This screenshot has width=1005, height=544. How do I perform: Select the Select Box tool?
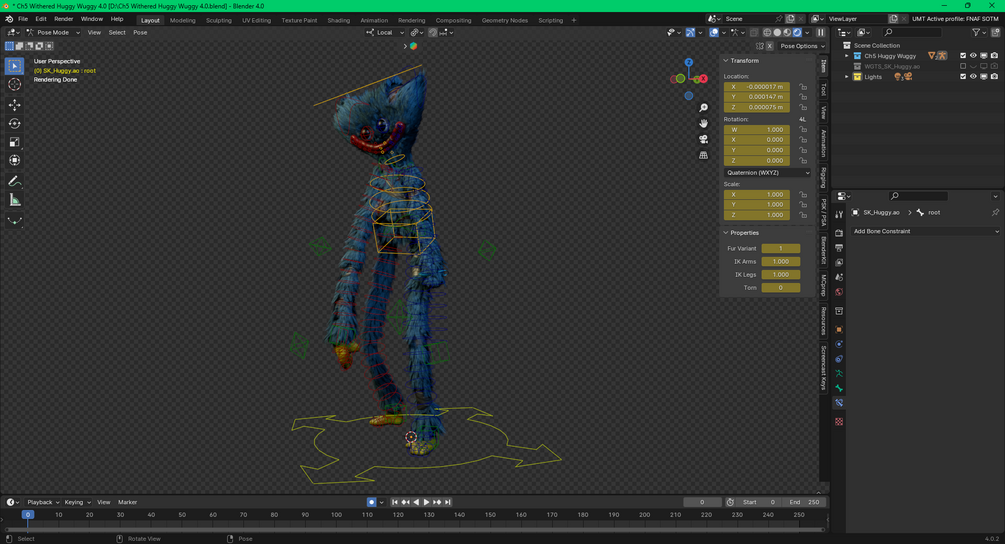15,66
